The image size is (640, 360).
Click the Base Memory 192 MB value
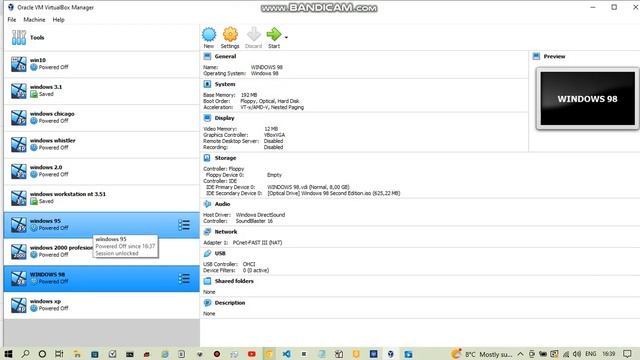(x=249, y=95)
